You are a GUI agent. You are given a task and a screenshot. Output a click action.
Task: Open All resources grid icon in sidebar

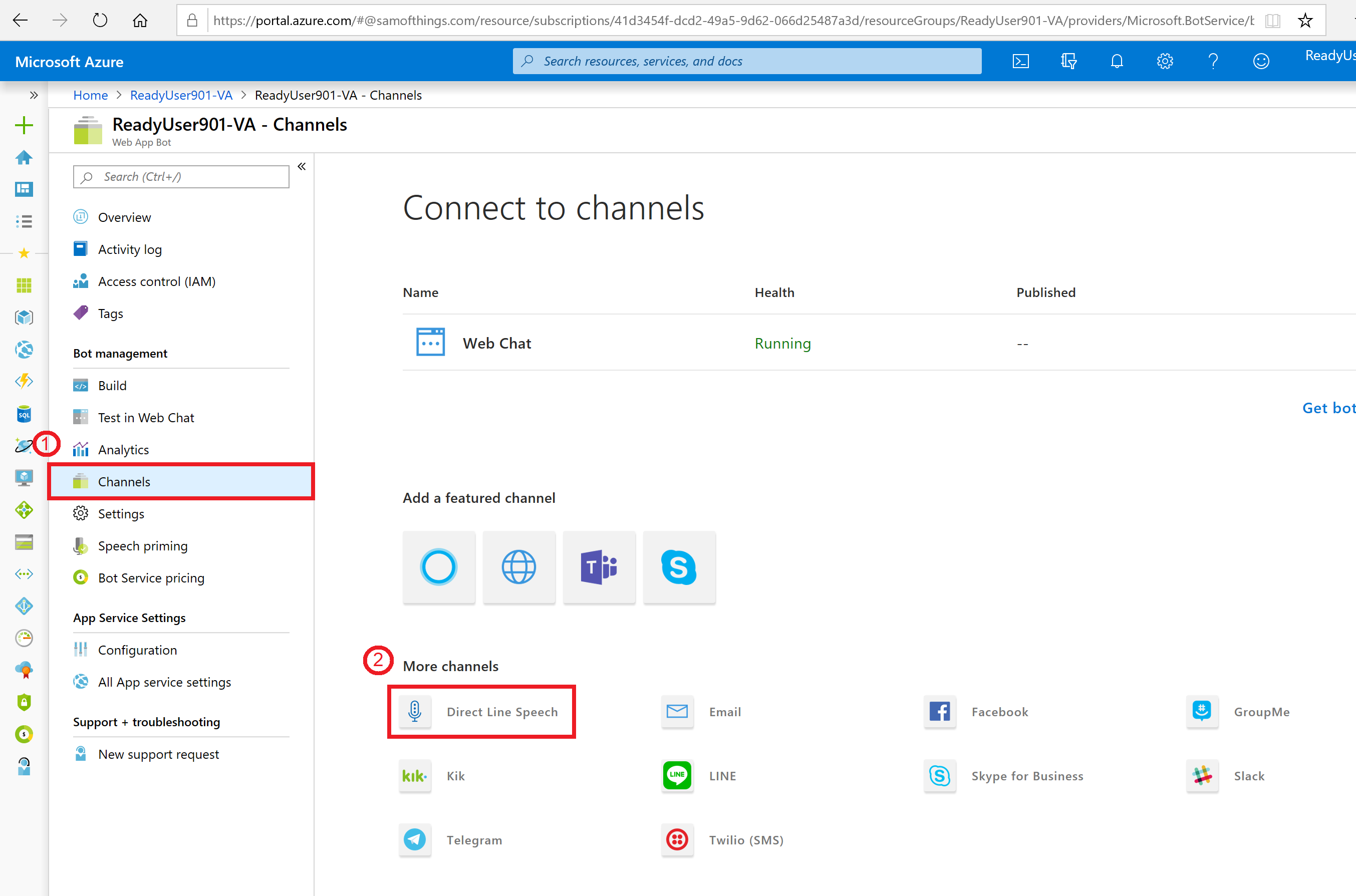point(24,285)
